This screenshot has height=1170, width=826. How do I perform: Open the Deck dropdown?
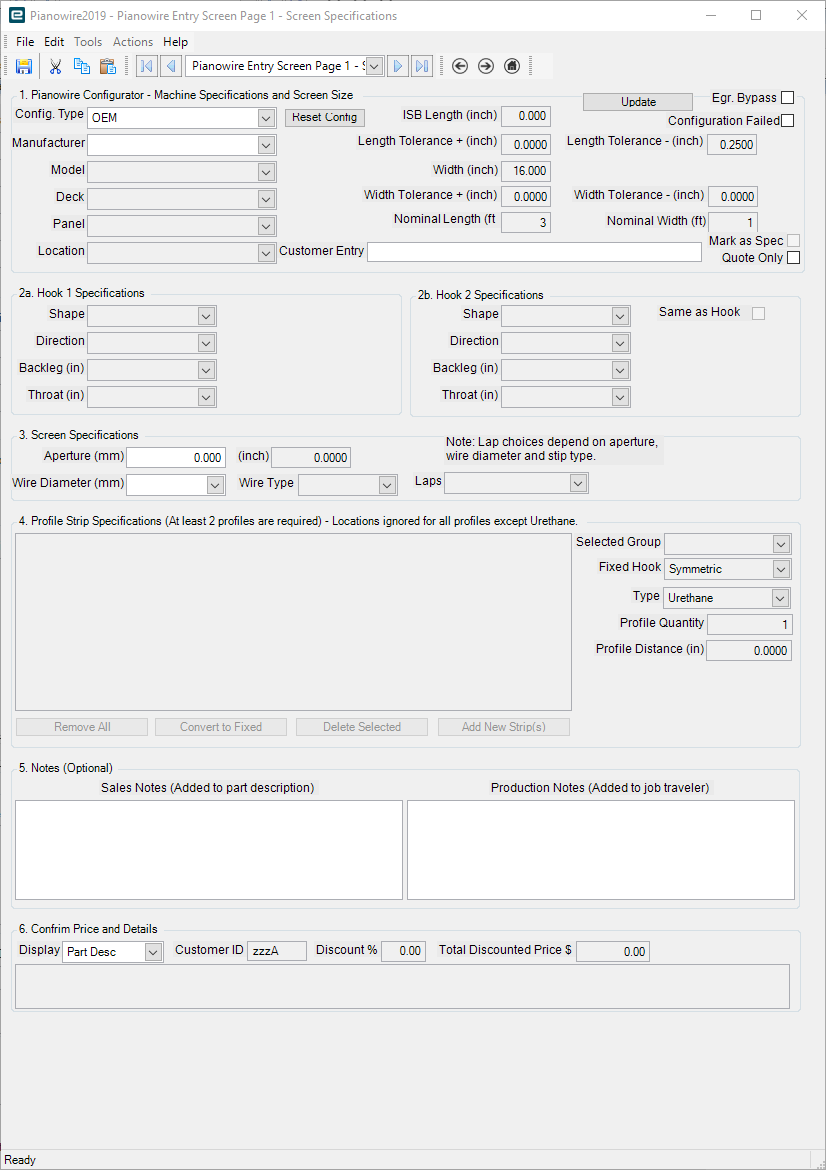click(x=266, y=199)
